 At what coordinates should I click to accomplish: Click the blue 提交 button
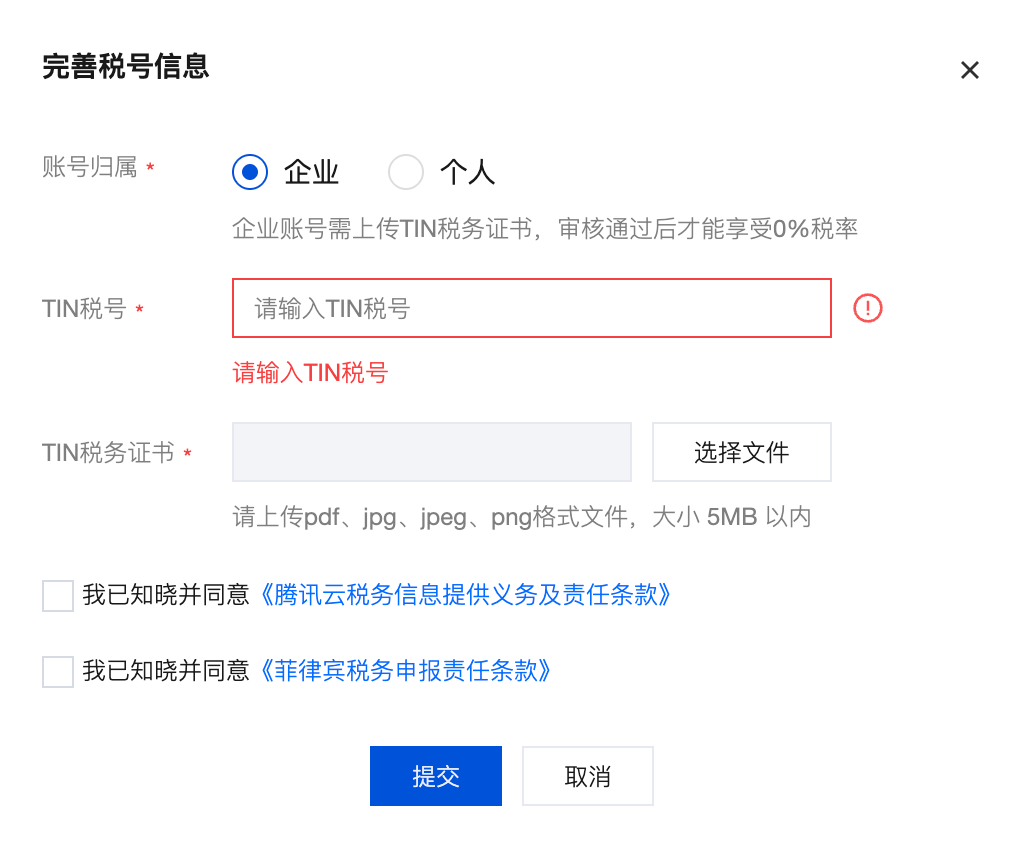coord(435,776)
